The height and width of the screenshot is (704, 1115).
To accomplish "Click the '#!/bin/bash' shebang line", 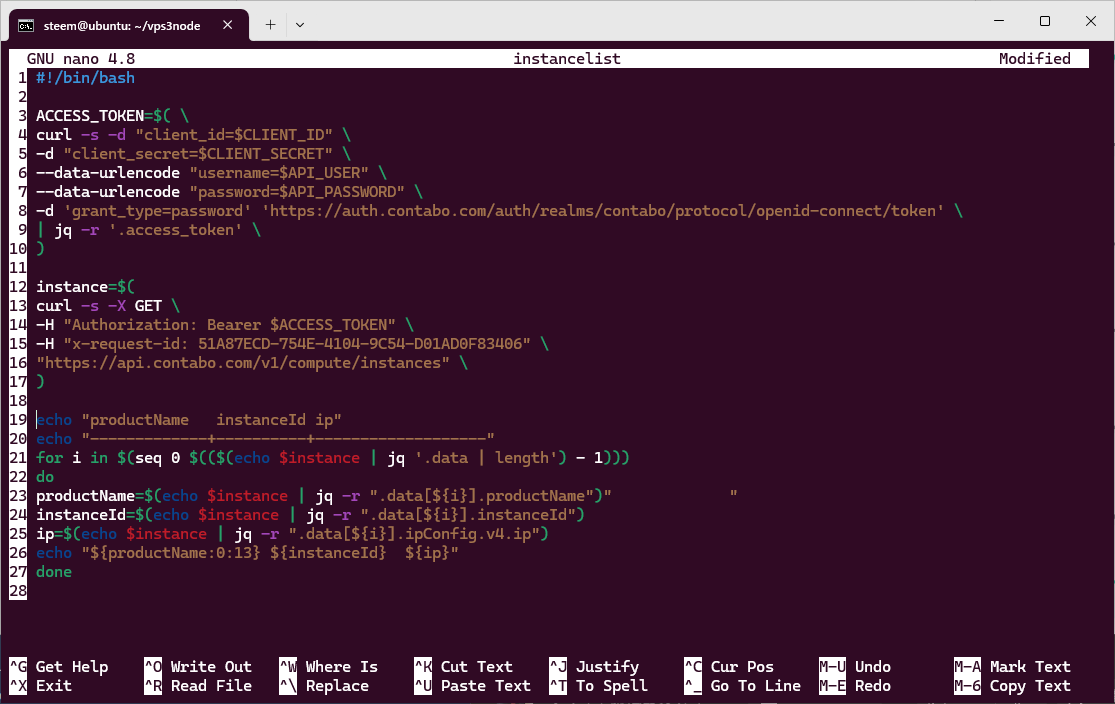I will tap(85, 78).
